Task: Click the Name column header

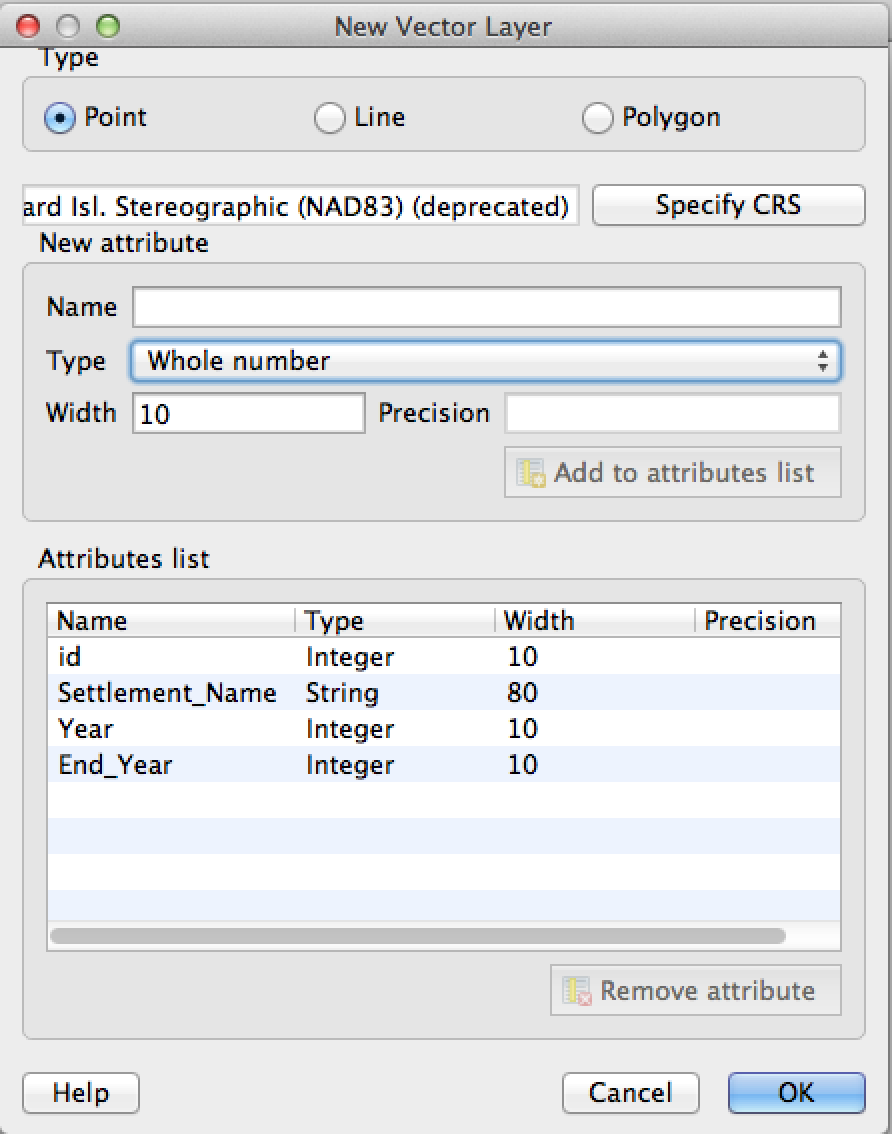Action: click(x=170, y=621)
